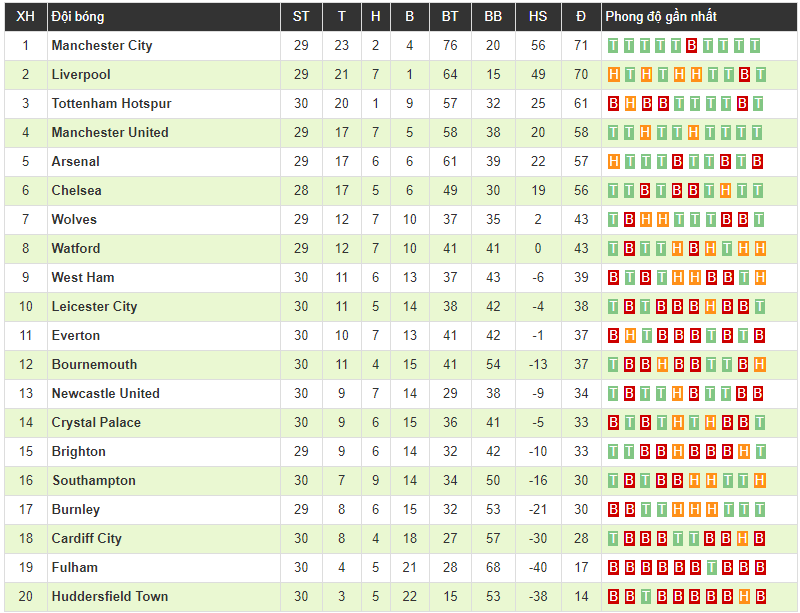Click Leicester City's orange H form badge
This screenshot has height=613, width=800.
[x=710, y=307]
